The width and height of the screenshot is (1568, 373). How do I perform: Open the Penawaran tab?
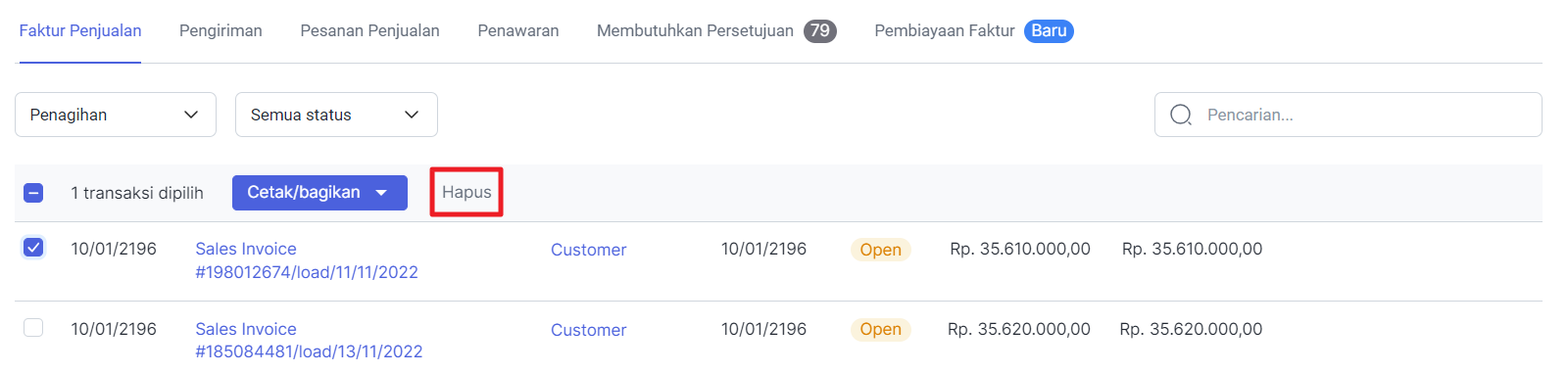(x=518, y=30)
